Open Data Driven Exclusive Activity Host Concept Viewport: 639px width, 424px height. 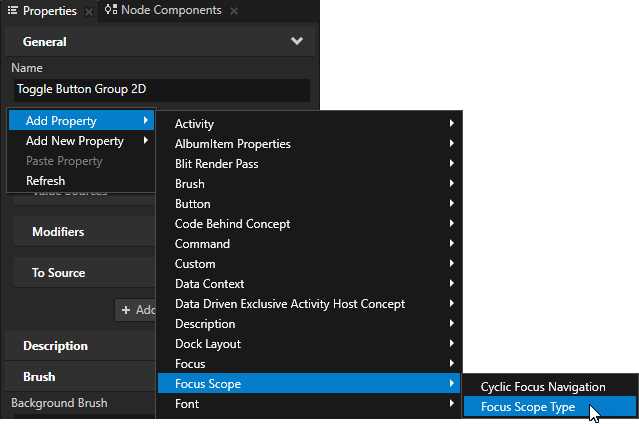click(x=309, y=303)
